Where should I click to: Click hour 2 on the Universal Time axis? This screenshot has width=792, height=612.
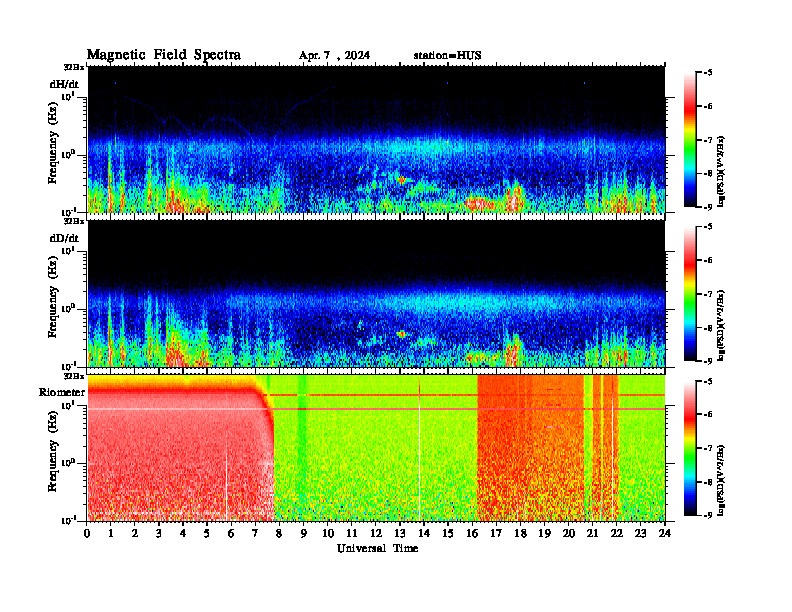[x=135, y=534]
